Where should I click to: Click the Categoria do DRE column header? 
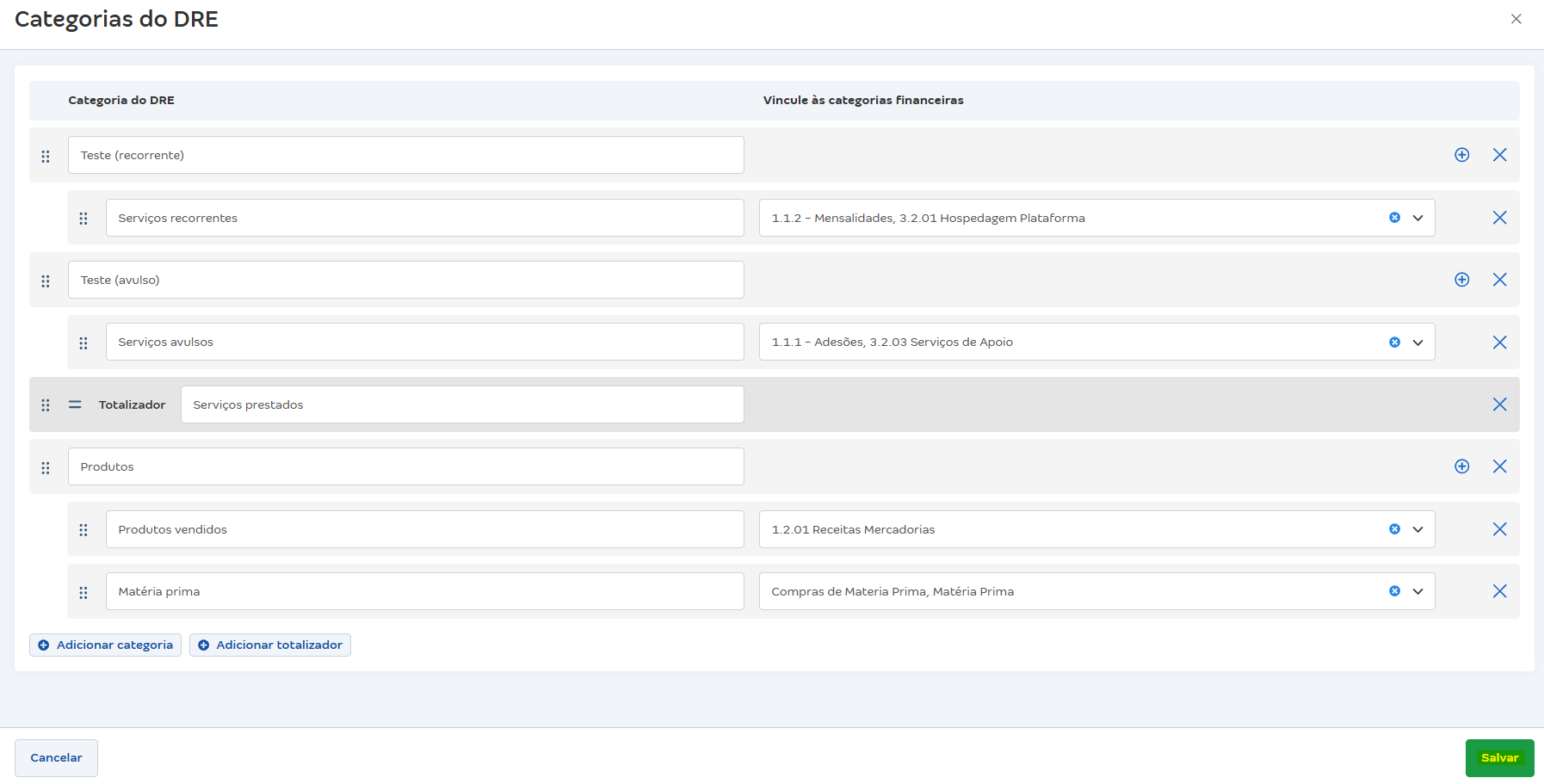[121, 101]
